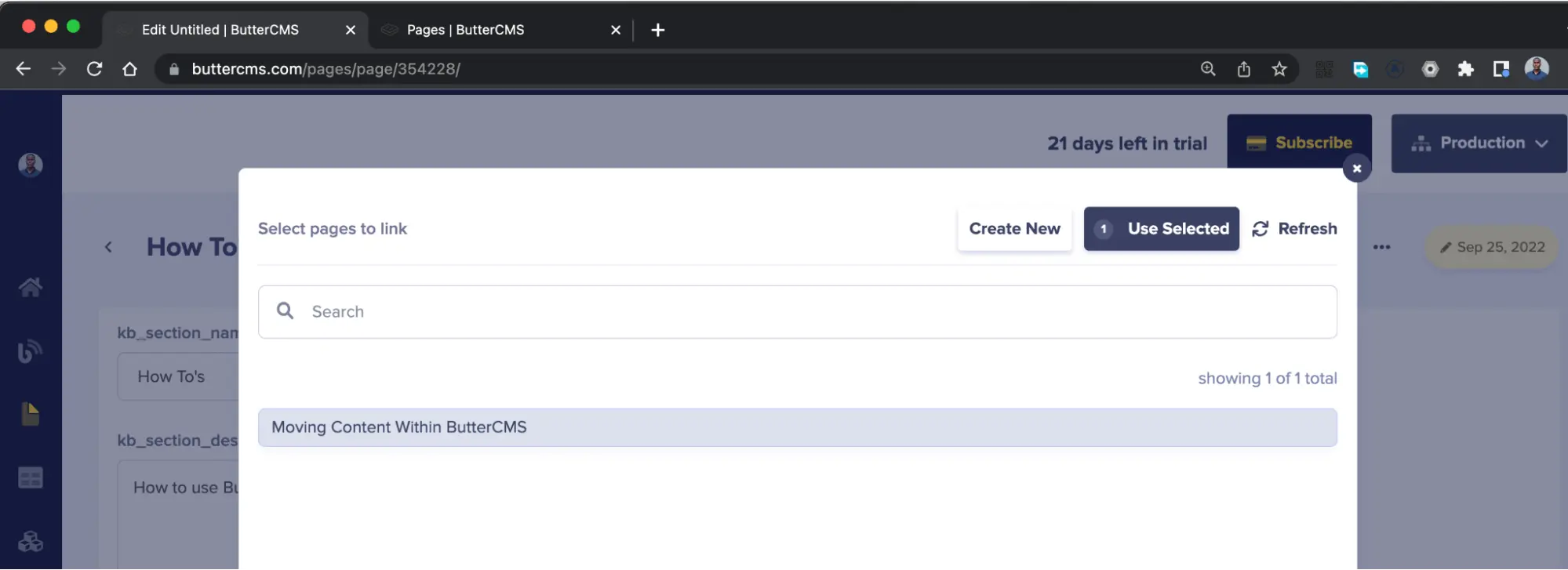
Task: Refresh the page list
Action: pyautogui.click(x=1294, y=229)
